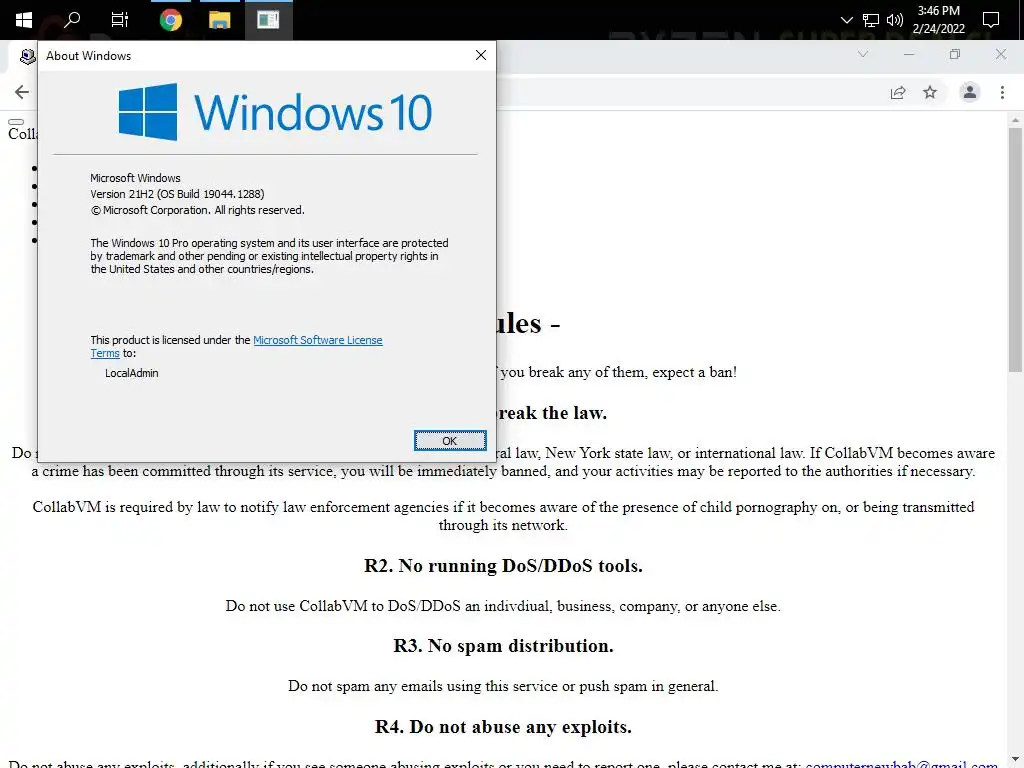Open the volume control tray icon
The image size is (1024, 768).
point(895,20)
